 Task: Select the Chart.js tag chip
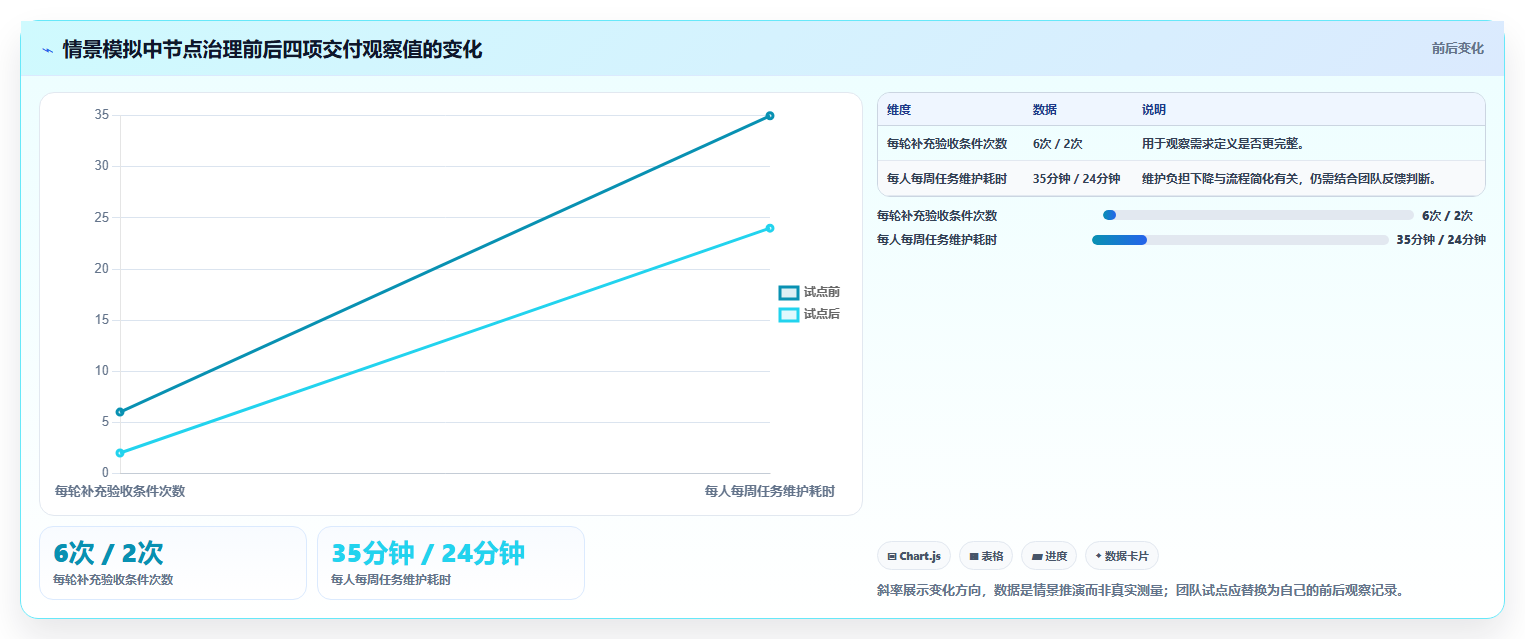pyautogui.click(x=914, y=556)
